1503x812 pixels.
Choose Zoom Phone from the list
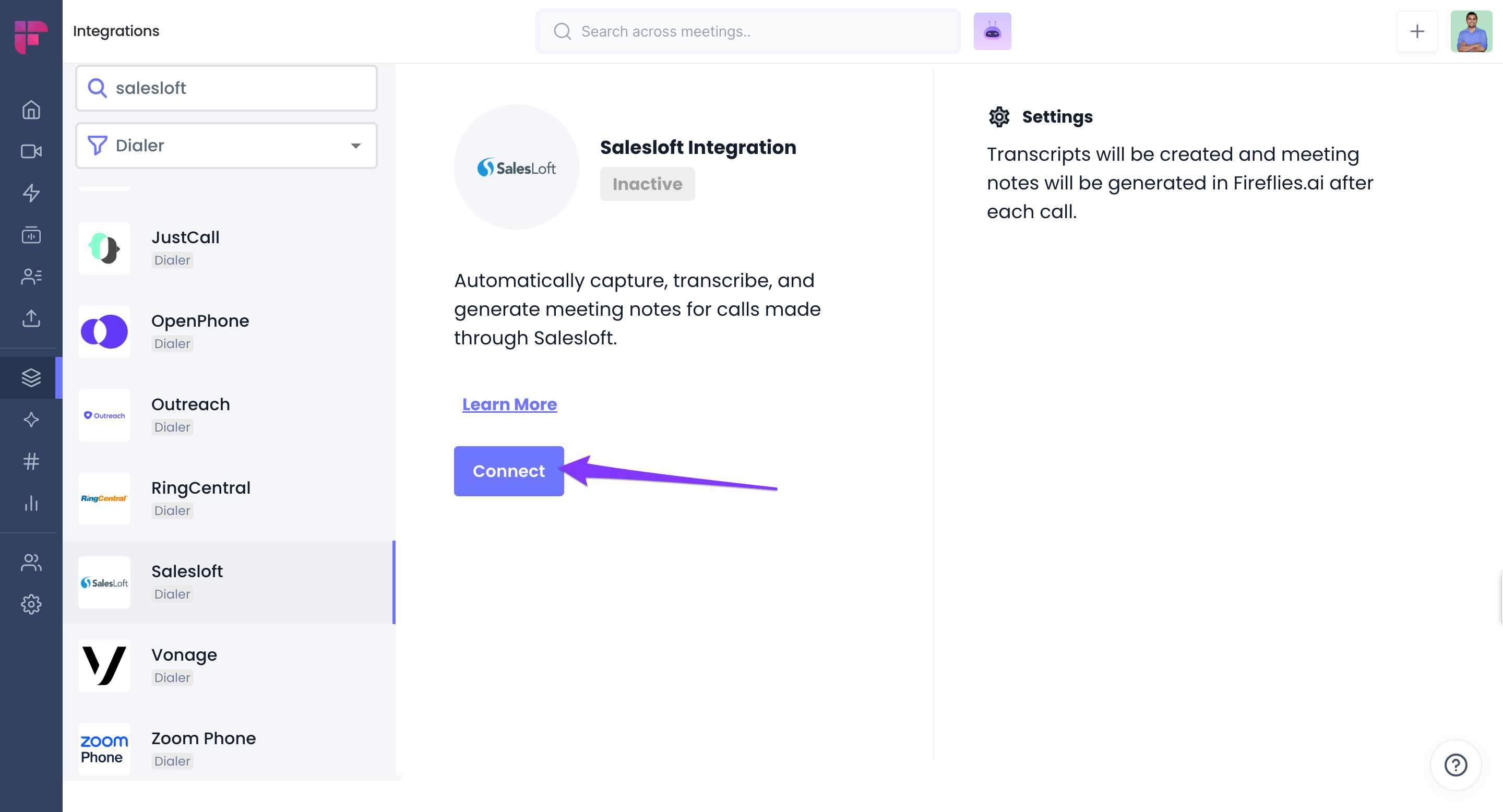click(x=229, y=749)
